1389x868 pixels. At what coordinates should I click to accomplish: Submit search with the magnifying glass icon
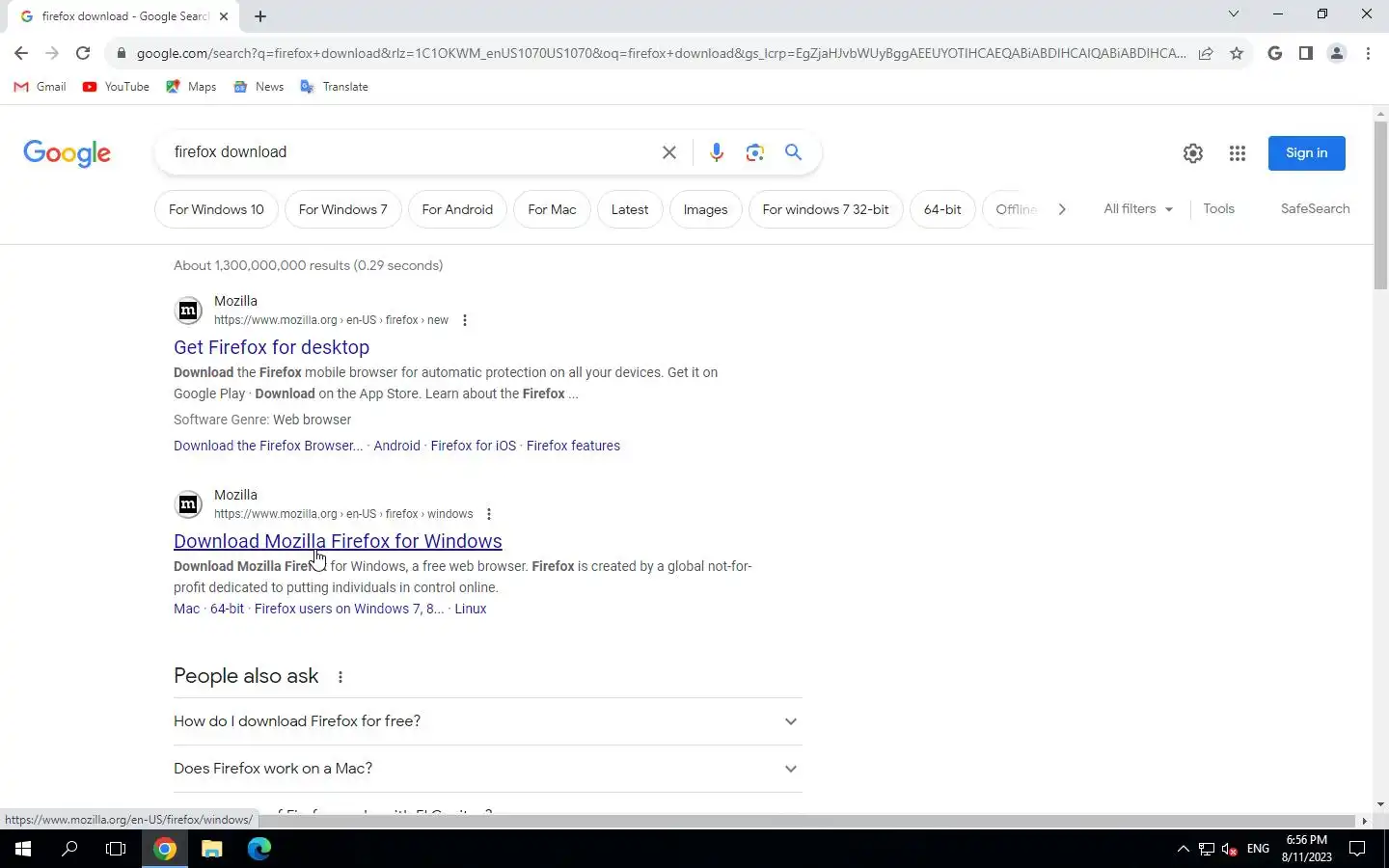(793, 152)
